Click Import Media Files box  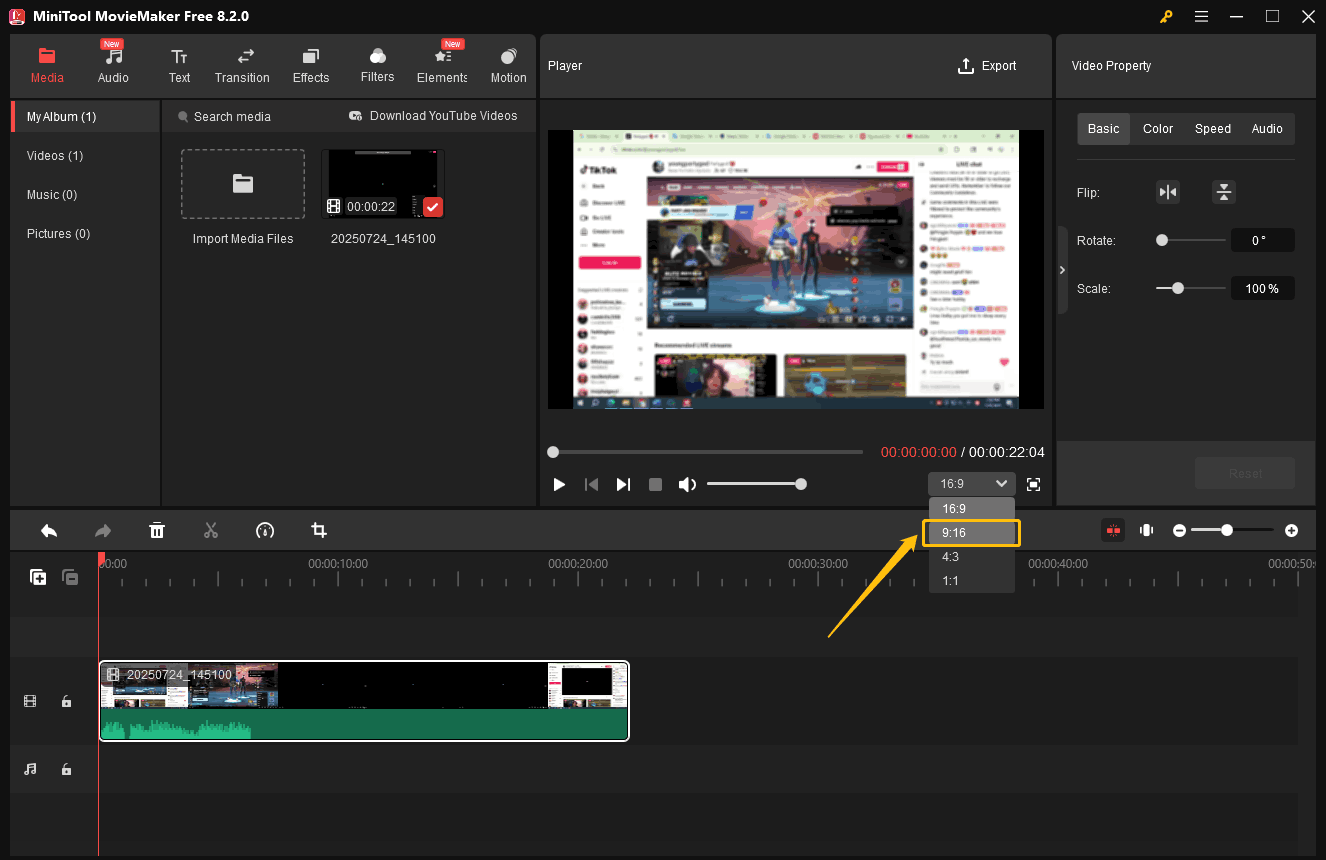243,184
